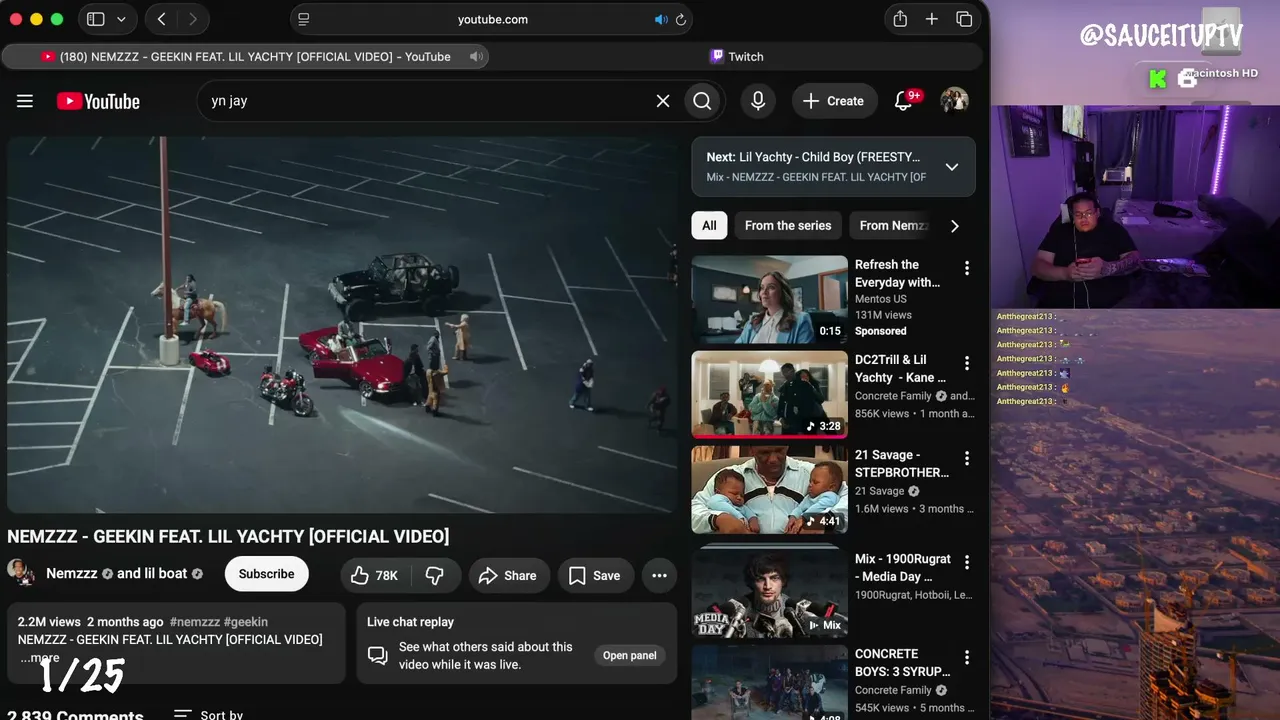
Task: Switch to the Twitch tab
Action: point(737,57)
